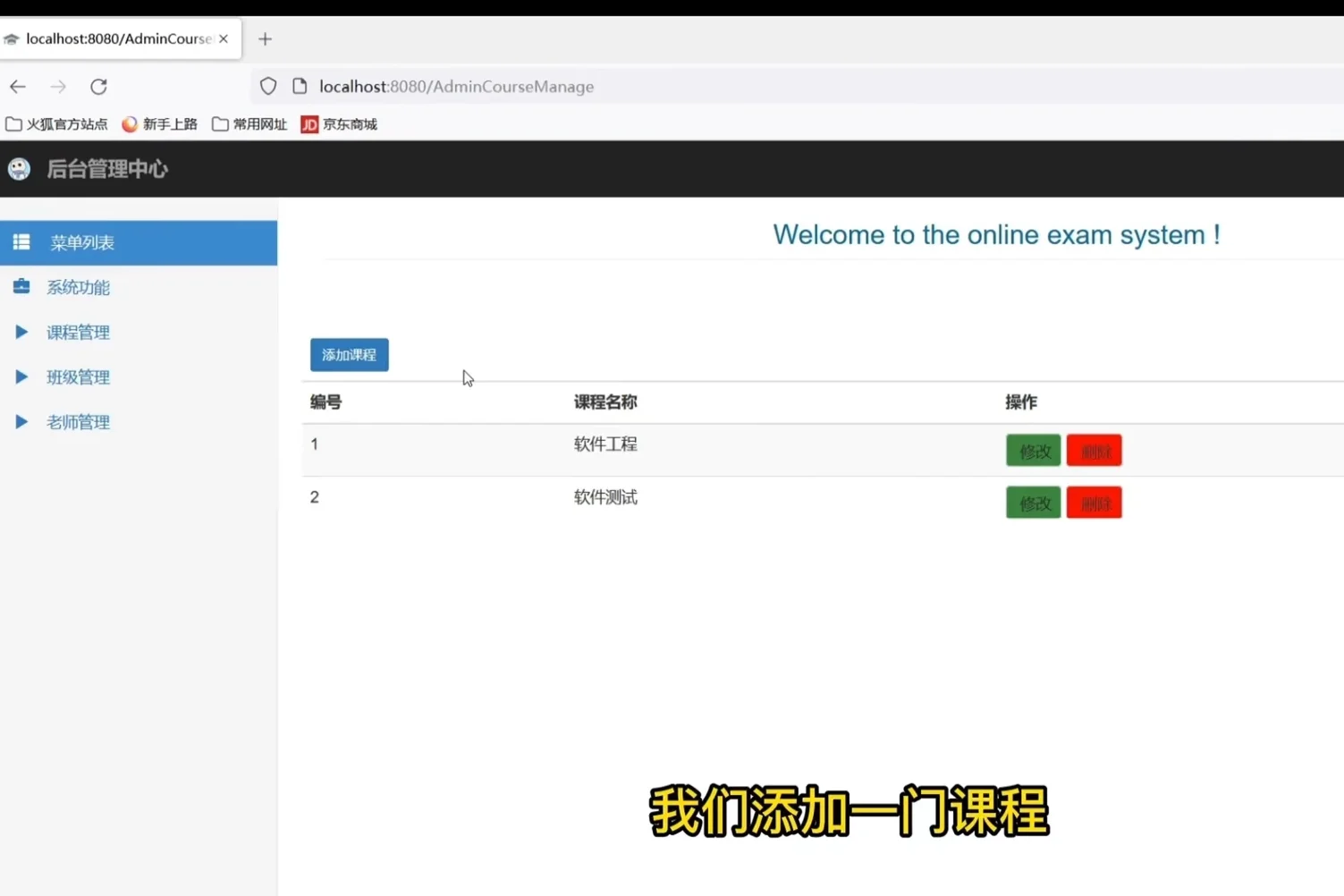Click the forward navigation arrow
Viewport: 1344px width, 896px height.
click(57, 86)
